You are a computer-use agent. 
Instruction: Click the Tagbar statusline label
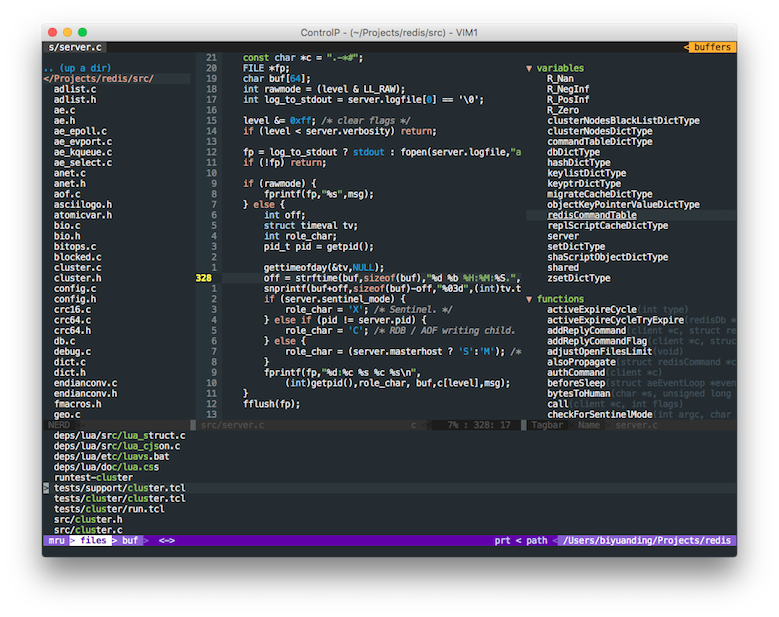pos(547,425)
